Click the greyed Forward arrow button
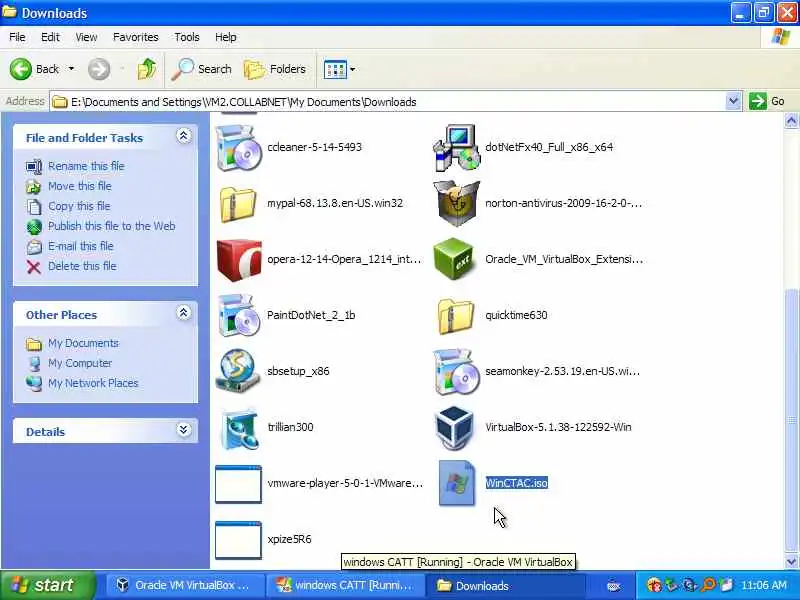This screenshot has height=600, width=800. click(x=98, y=69)
